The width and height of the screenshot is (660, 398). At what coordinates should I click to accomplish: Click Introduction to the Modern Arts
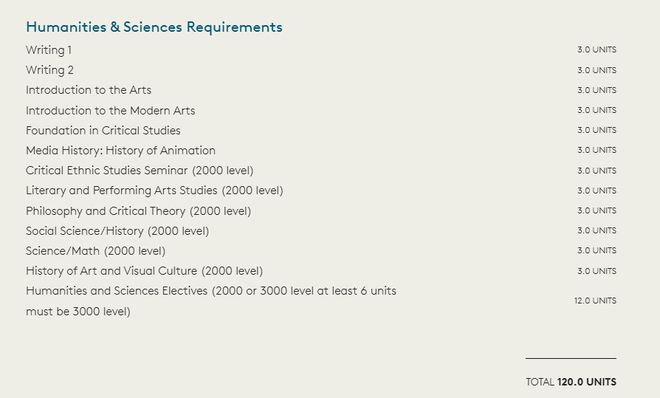coord(110,110)
